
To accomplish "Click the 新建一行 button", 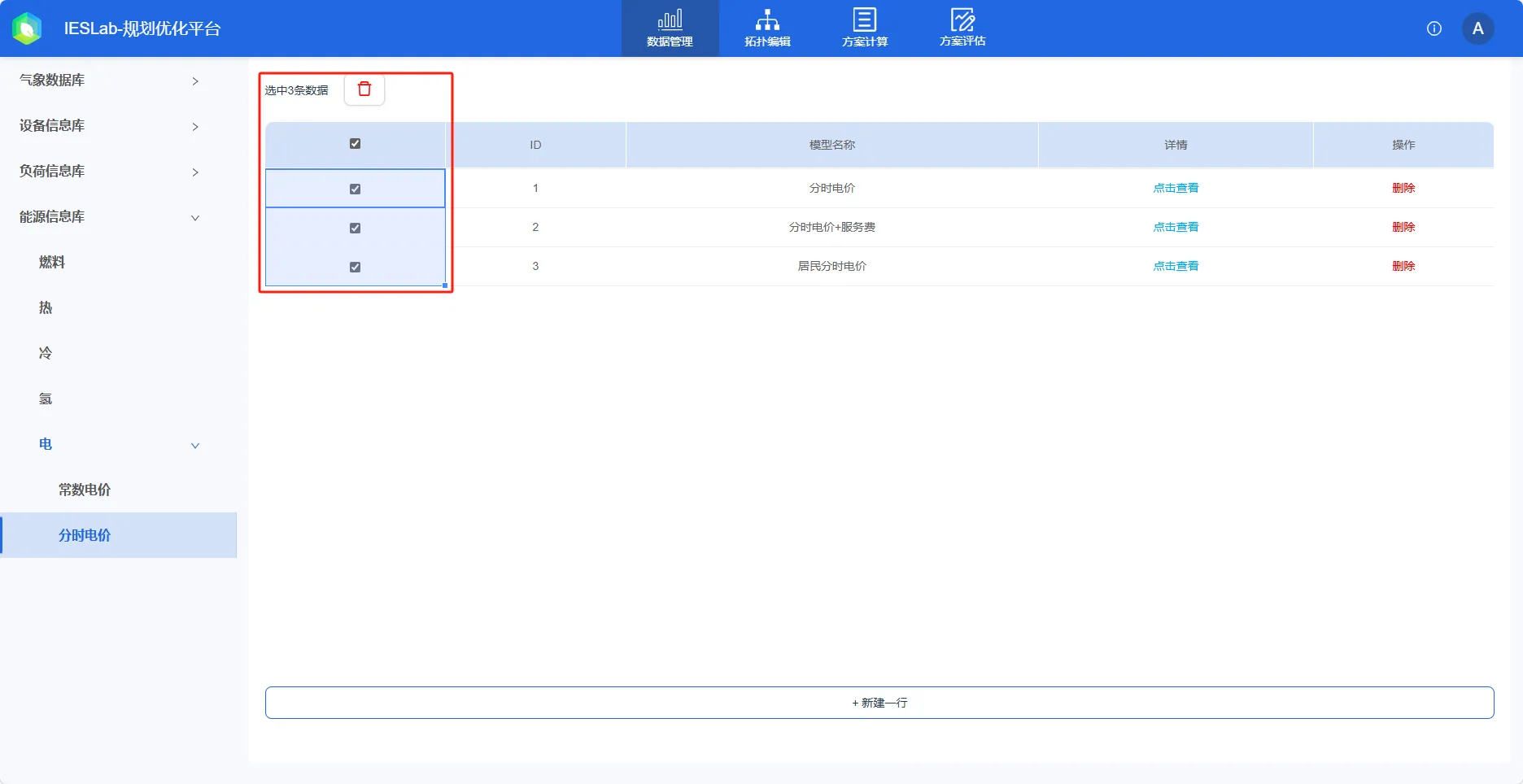I will click(879, 703).
